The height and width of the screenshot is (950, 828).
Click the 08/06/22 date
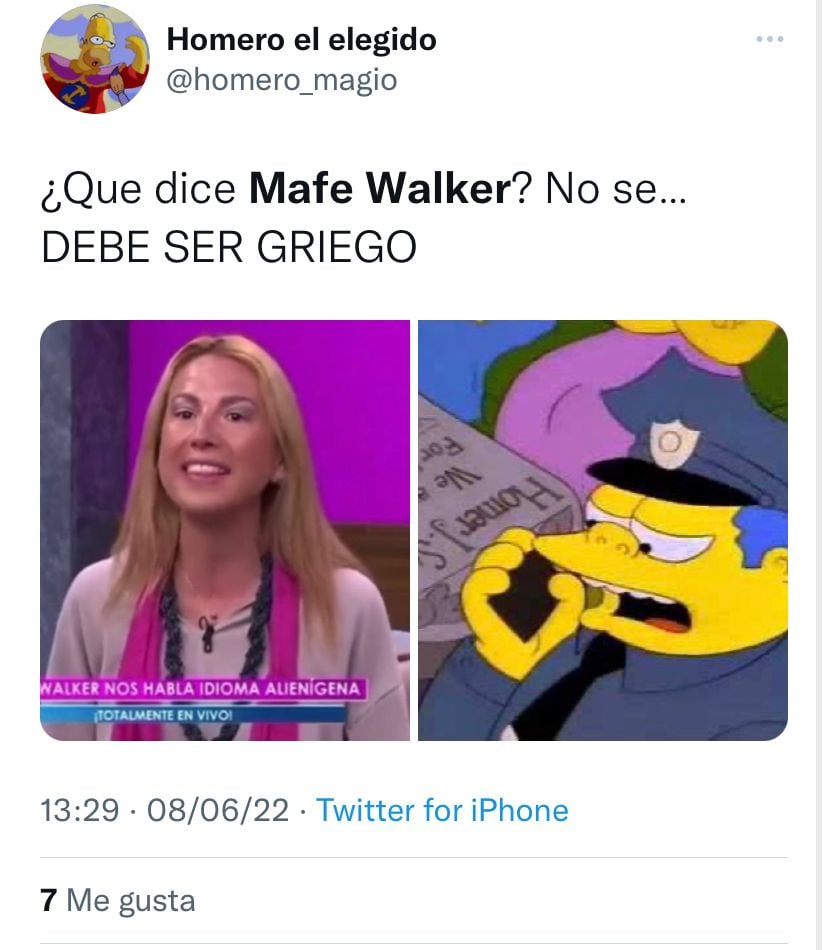click(x=218, y=810)
